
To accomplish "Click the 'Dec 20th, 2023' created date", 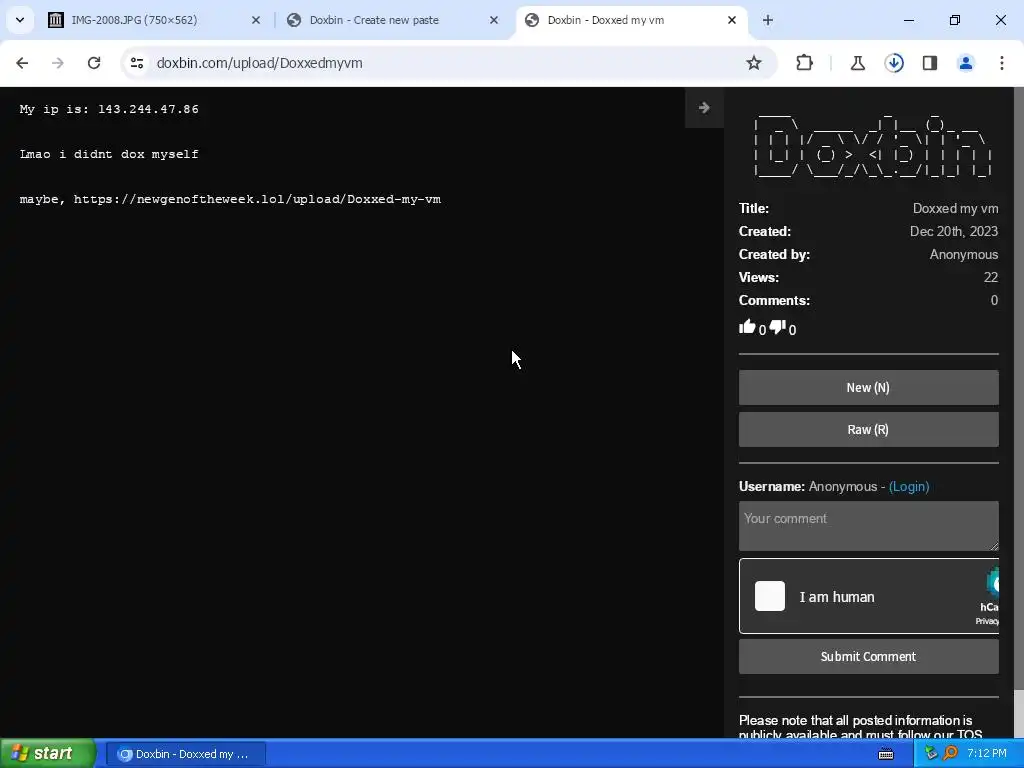I will pos(953,231).
